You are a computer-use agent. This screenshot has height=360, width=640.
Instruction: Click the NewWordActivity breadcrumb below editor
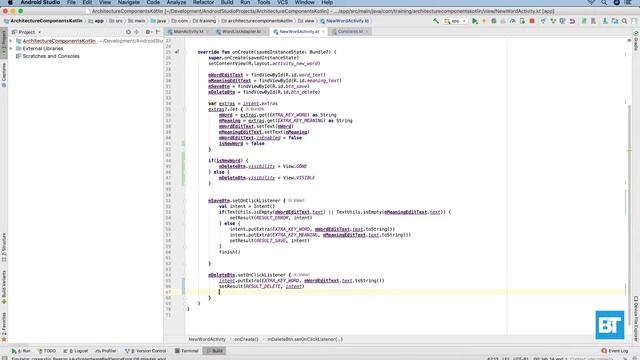207,340
